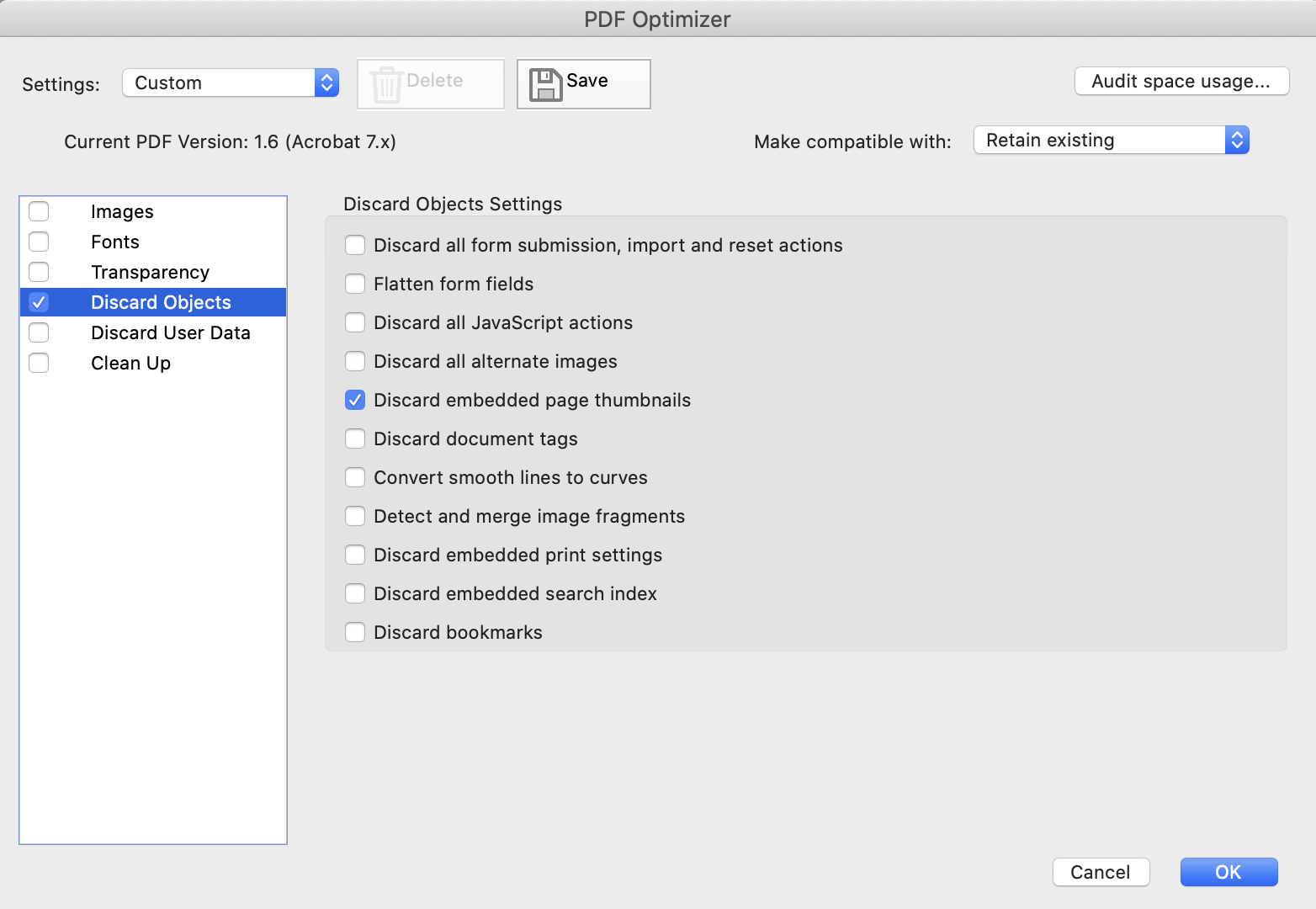
Task: Check Discard document tags
Action: pyautogui.click(x=355, y=439)
